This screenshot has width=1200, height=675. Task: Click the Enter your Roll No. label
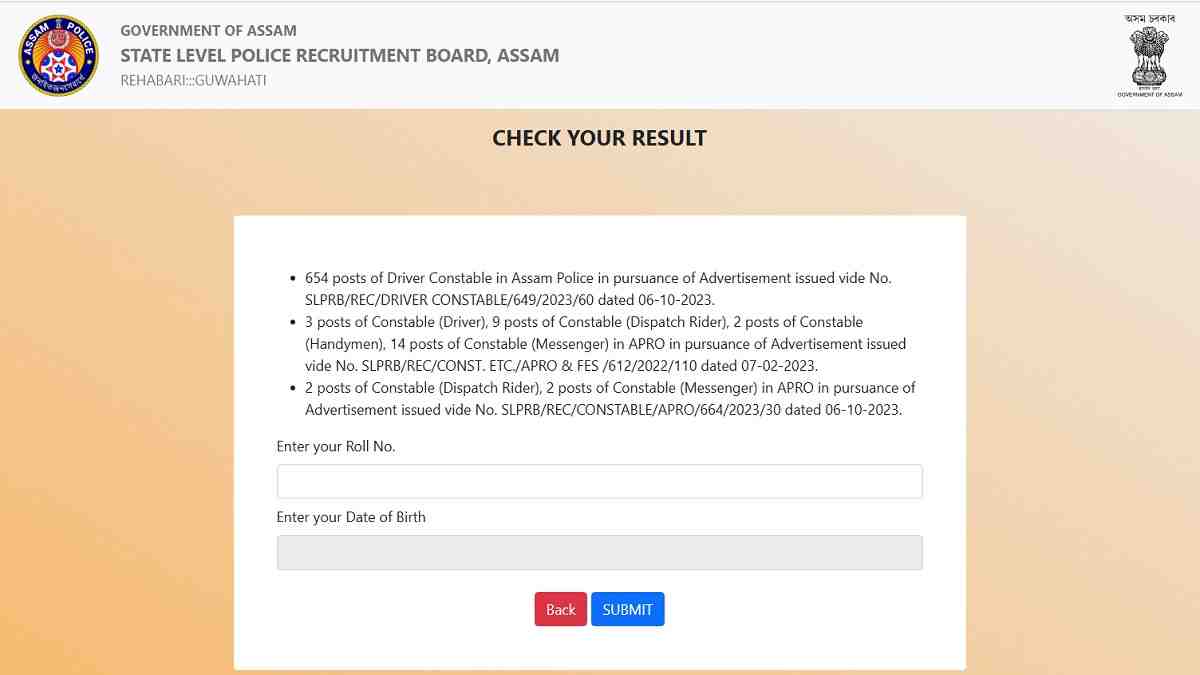click(336, 446)
